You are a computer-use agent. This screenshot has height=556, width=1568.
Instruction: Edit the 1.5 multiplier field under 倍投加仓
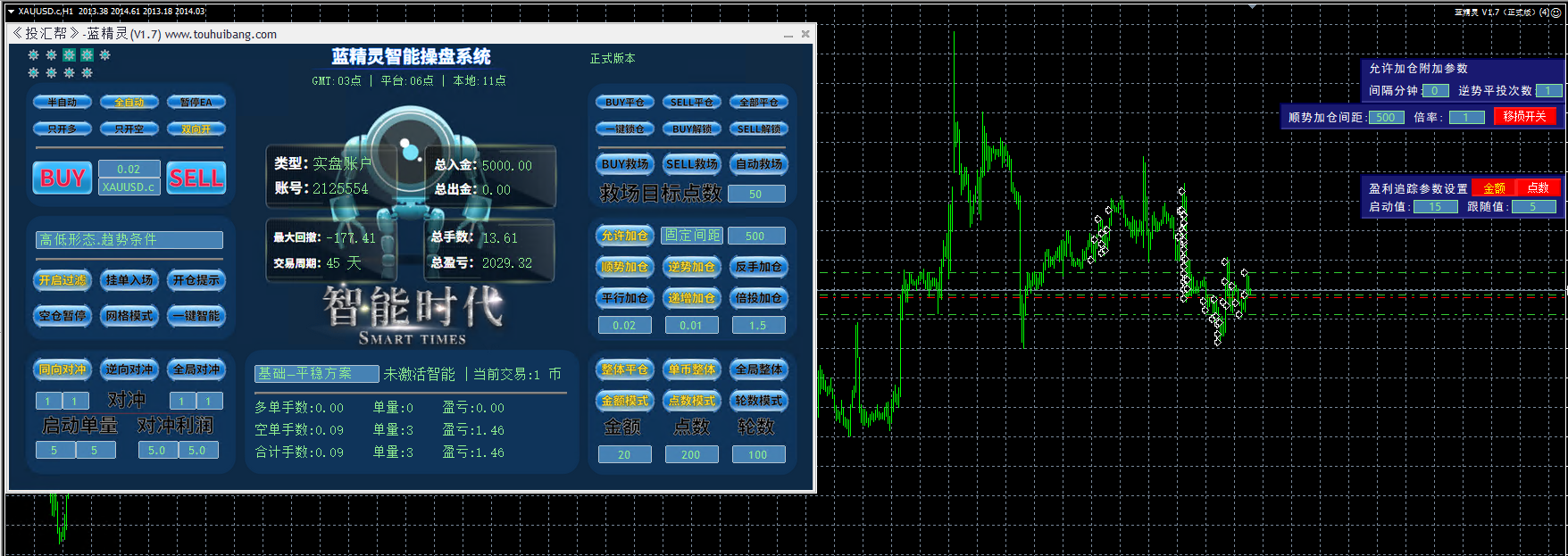point(758,325)
